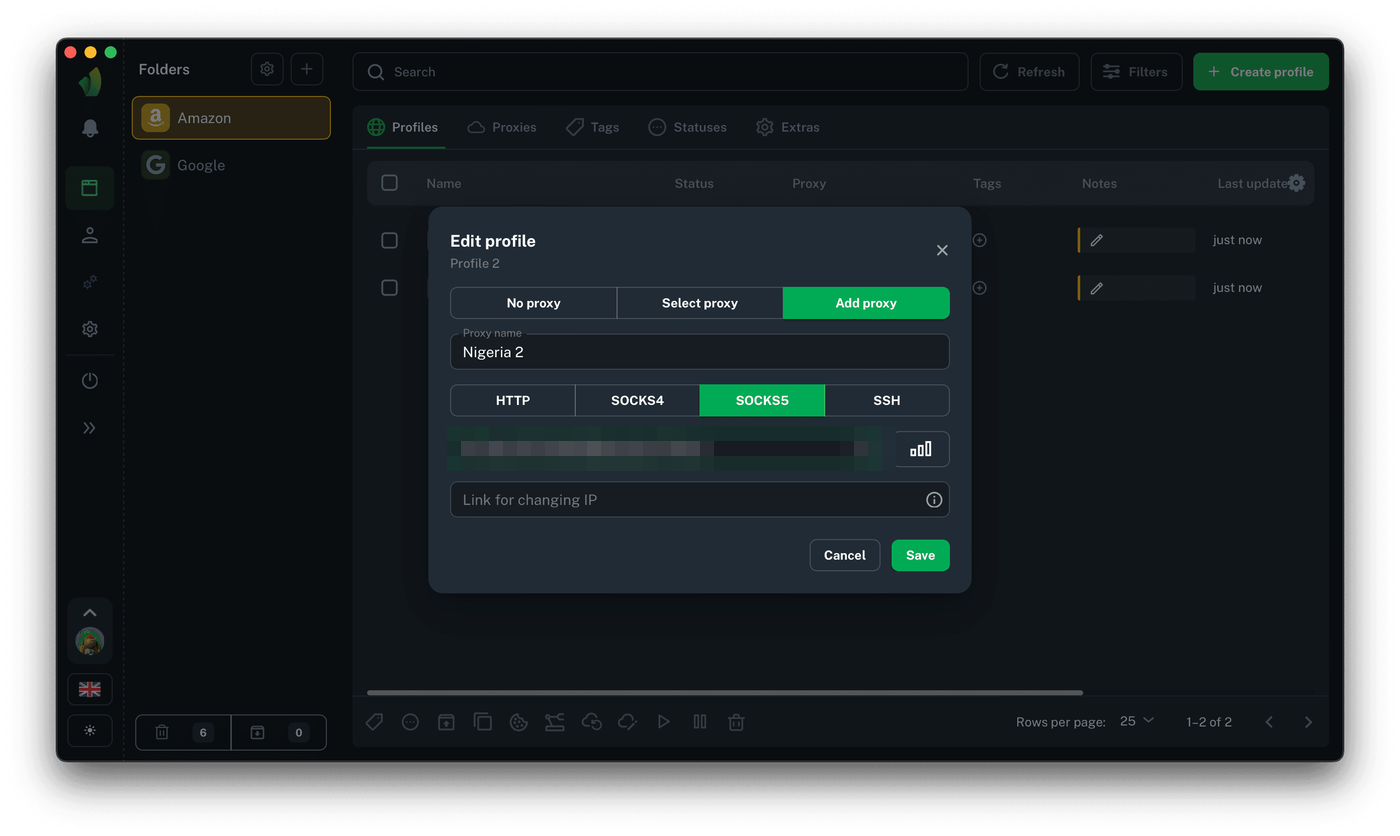Click the power icon in the sidebar

(x=90, y=381)
